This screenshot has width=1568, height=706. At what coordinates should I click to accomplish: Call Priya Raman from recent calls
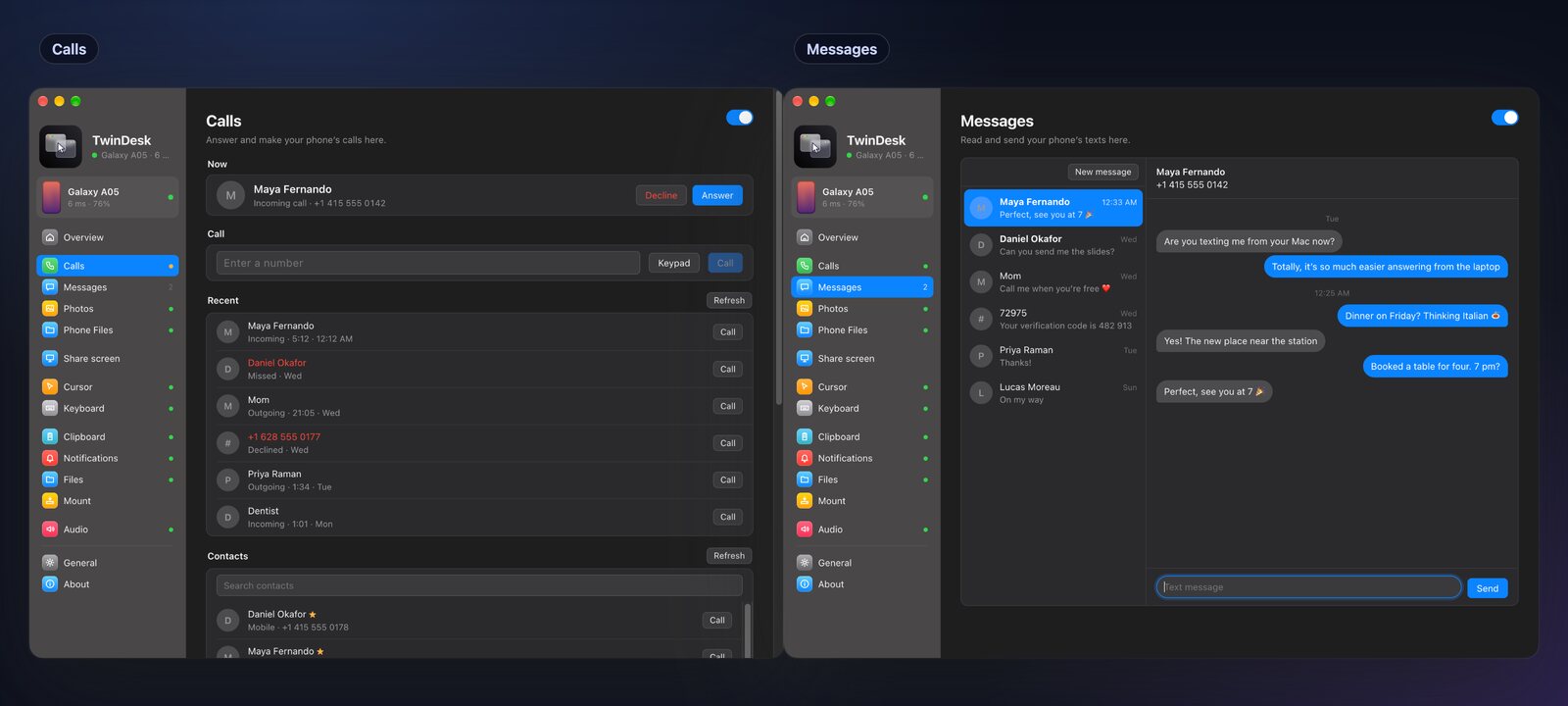[x=728, y=480]
